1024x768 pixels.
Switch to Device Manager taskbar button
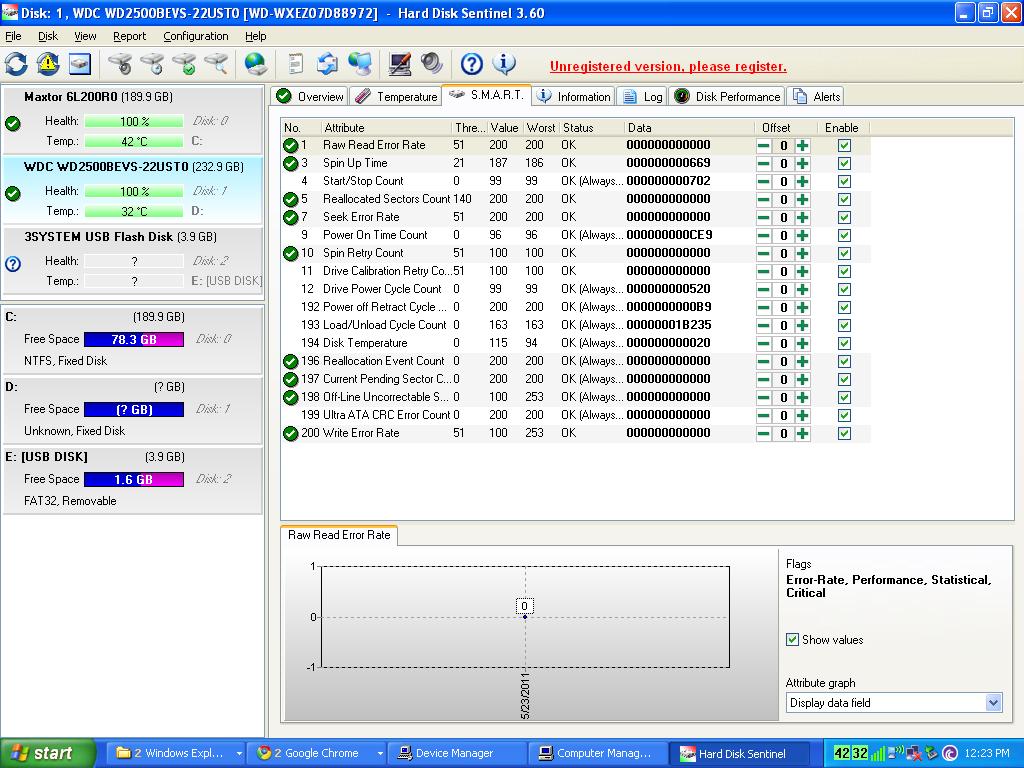(x=456, y=754)
